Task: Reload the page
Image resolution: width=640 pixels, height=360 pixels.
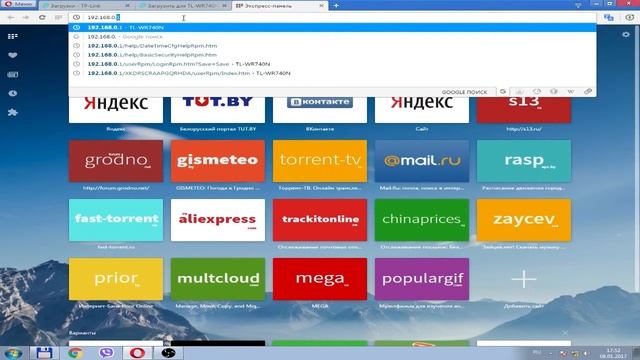Action: pos(42,18)
